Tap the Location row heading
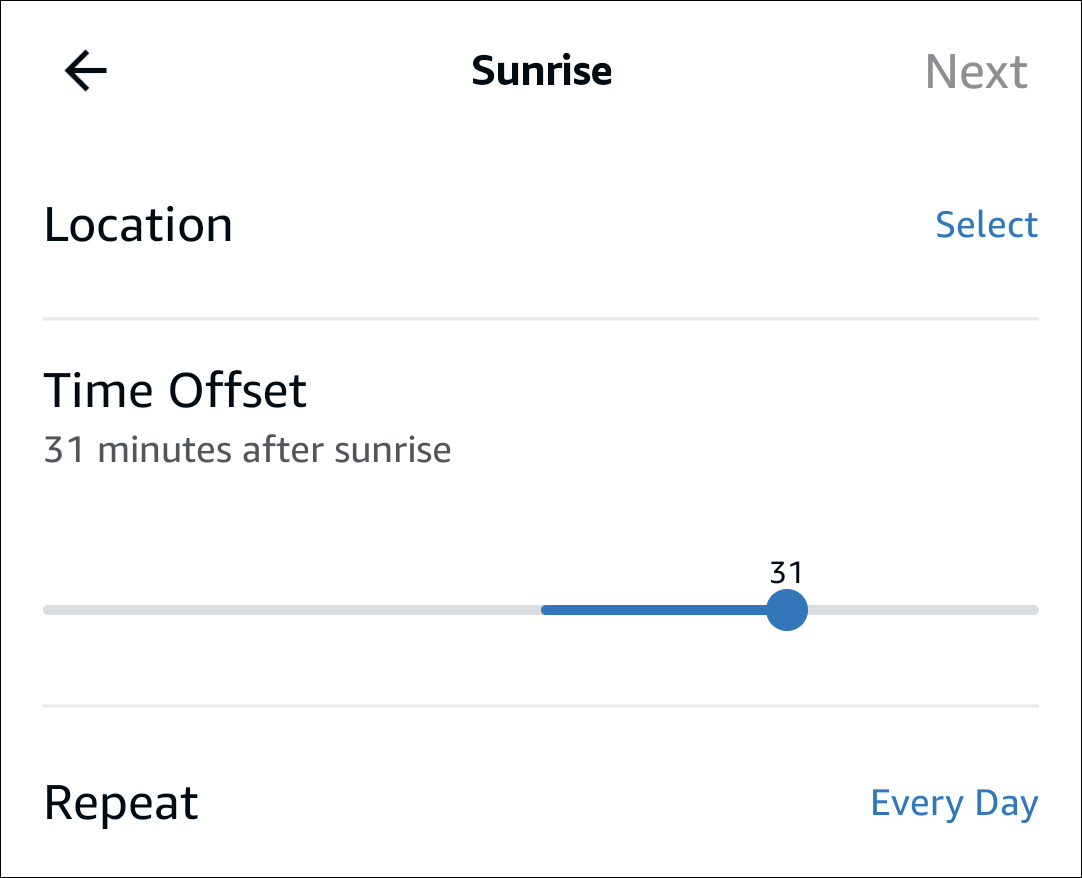Screen dimensions: 1082x878 tap(138, 224)
